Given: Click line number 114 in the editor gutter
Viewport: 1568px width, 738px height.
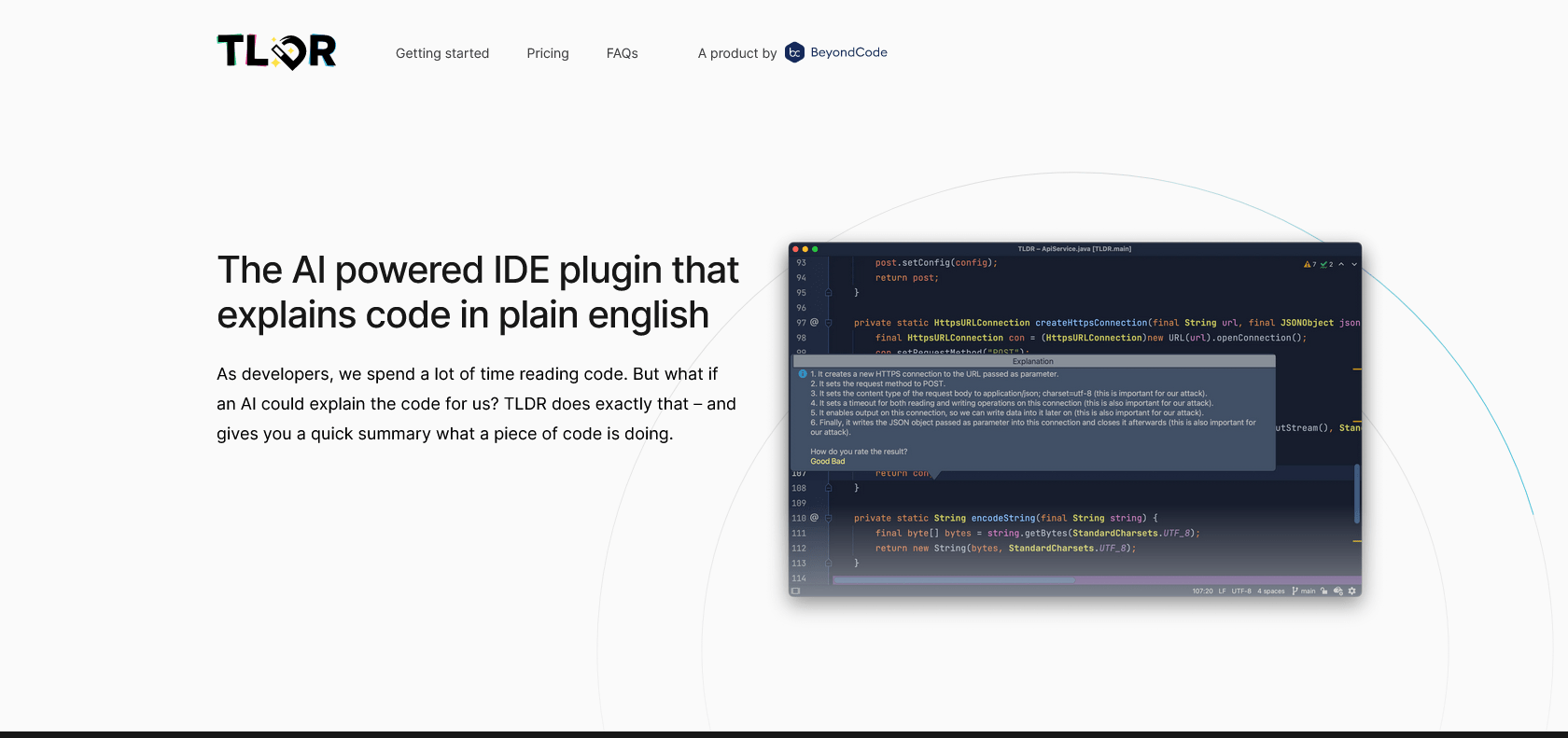Looking at the screenshot, I should [x=799, y=578].
